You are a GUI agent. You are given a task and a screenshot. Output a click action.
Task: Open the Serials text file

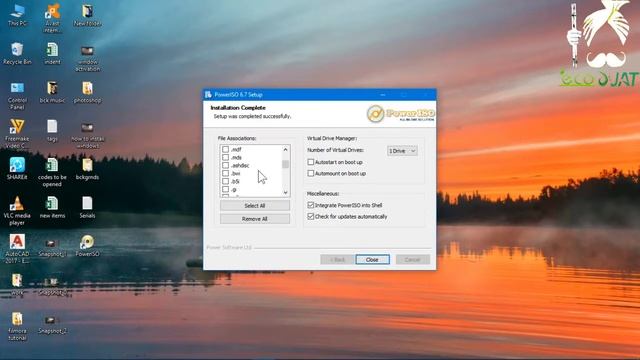tap(87, 207)
